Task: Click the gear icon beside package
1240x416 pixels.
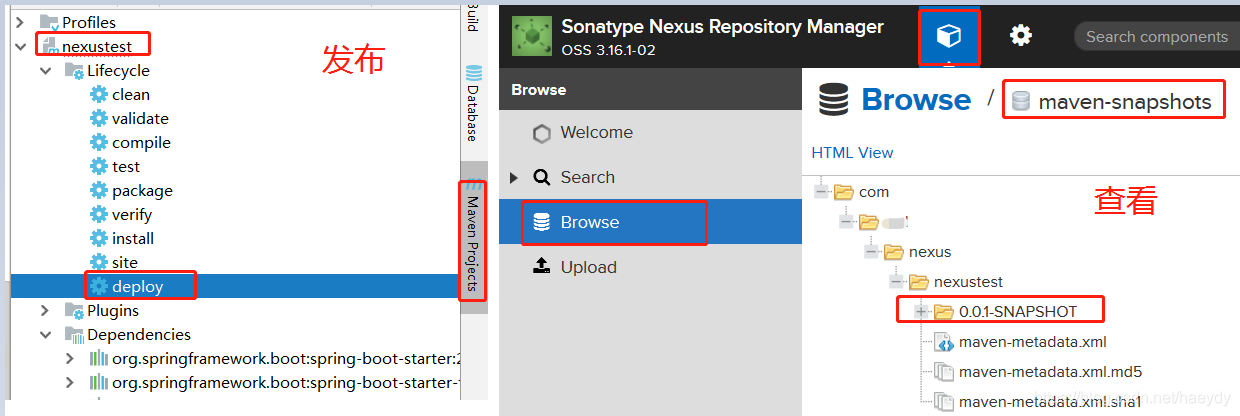Action: click(98, 190)
